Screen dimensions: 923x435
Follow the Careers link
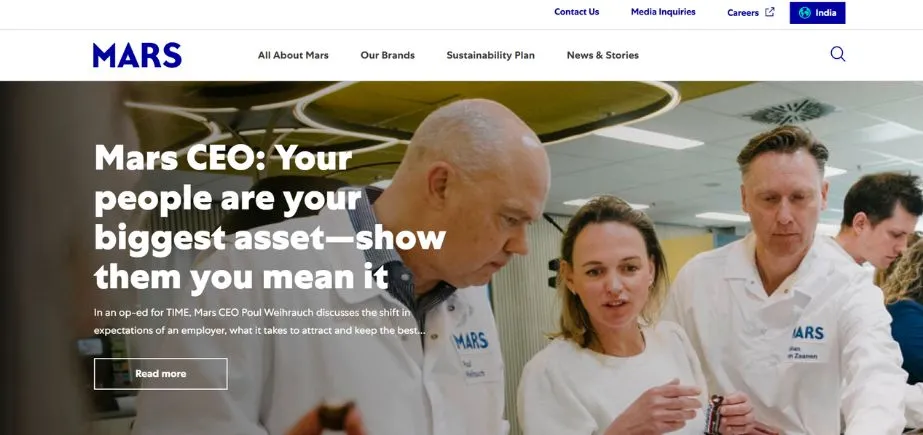(x=743, y=12)
